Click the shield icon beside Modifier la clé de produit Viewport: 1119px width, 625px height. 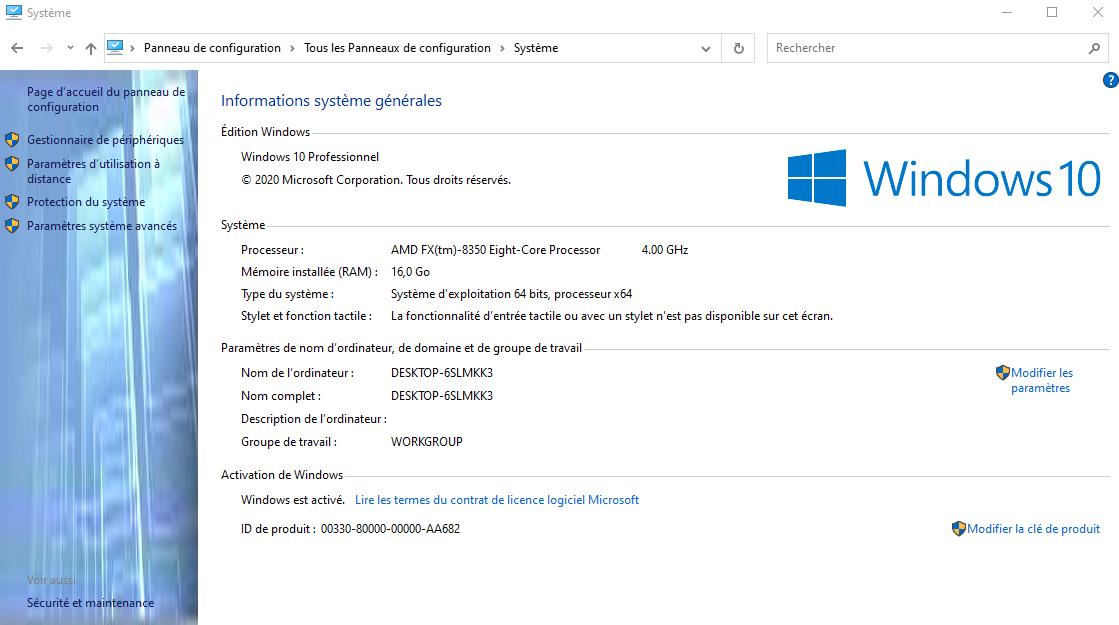959,529
